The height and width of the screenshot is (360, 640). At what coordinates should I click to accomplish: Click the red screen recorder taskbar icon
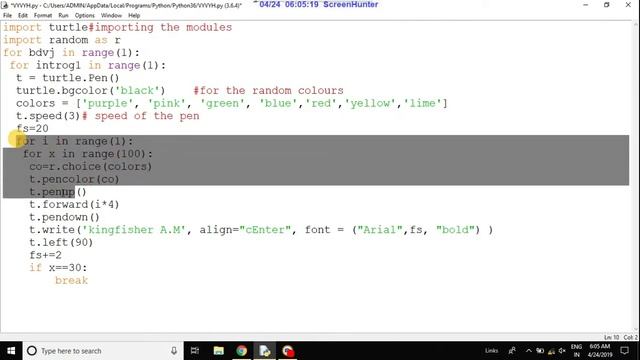pos(288,351)
